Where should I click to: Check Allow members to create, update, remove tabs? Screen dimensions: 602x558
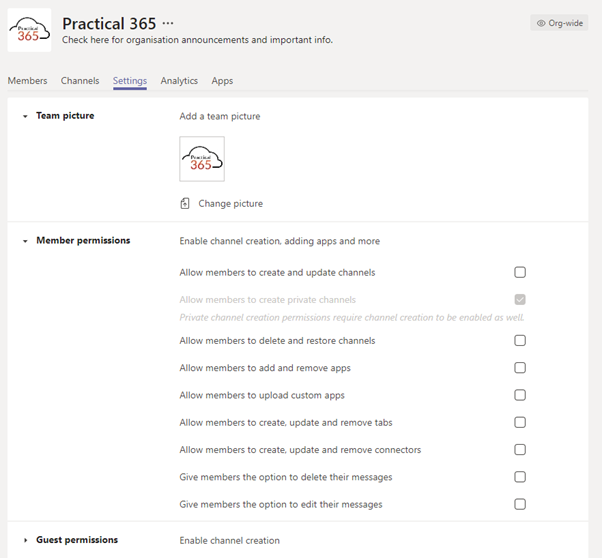(520, 422)
